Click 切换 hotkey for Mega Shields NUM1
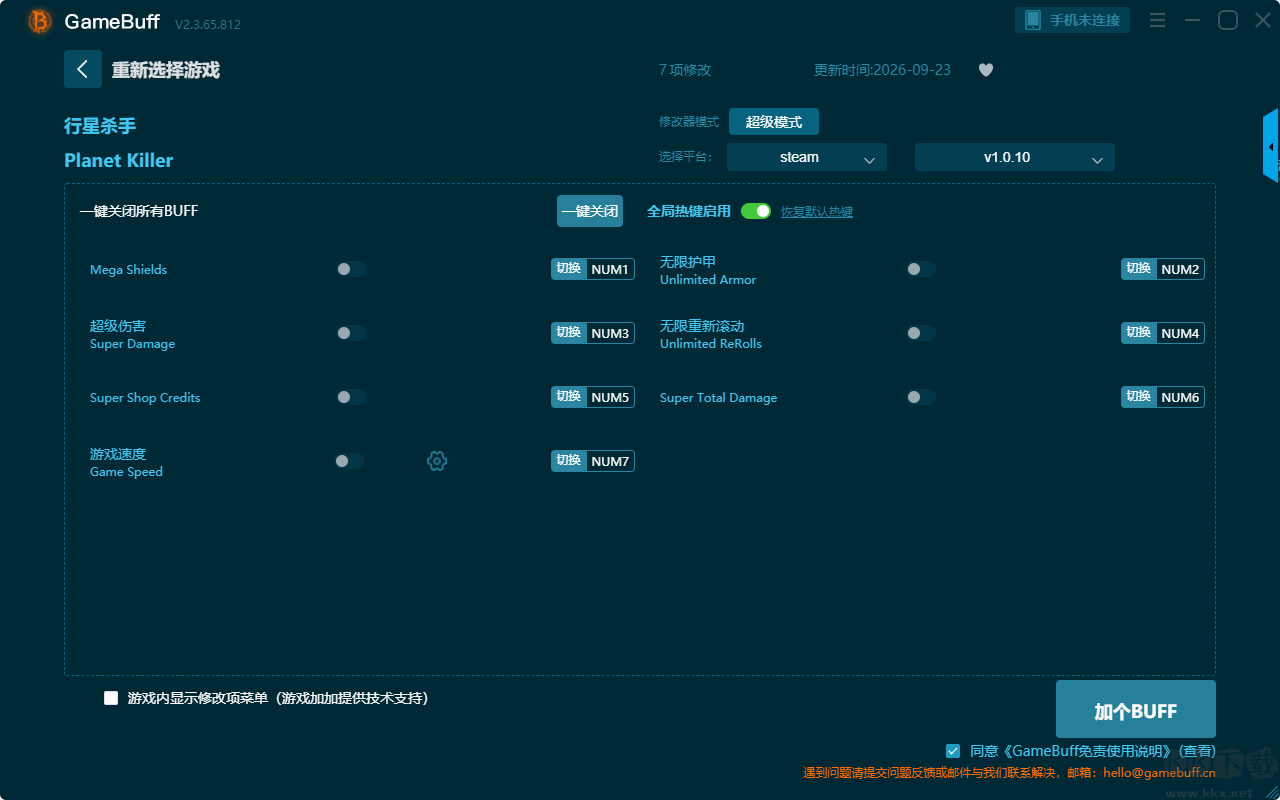 pos(569,269)
